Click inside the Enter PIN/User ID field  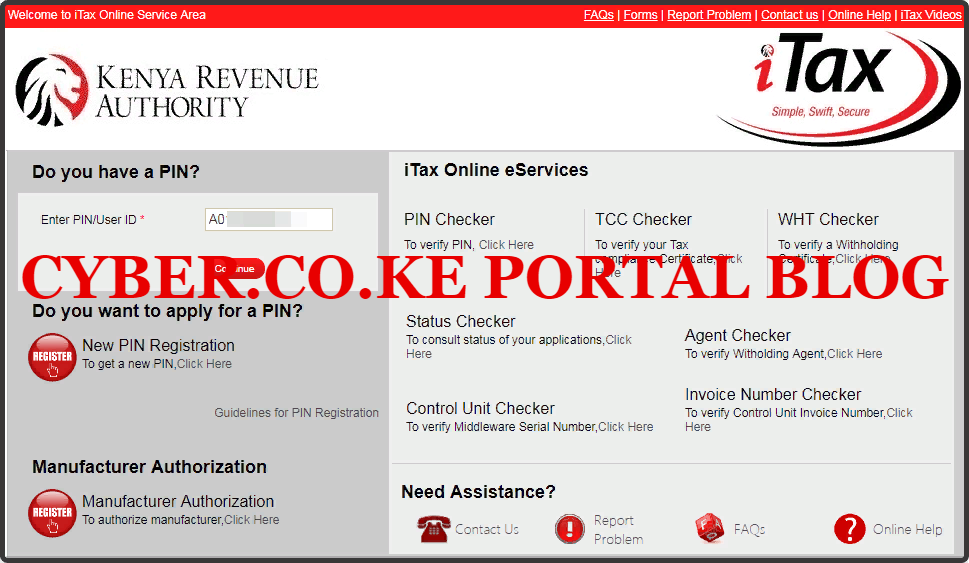click(x=268, y=220)
